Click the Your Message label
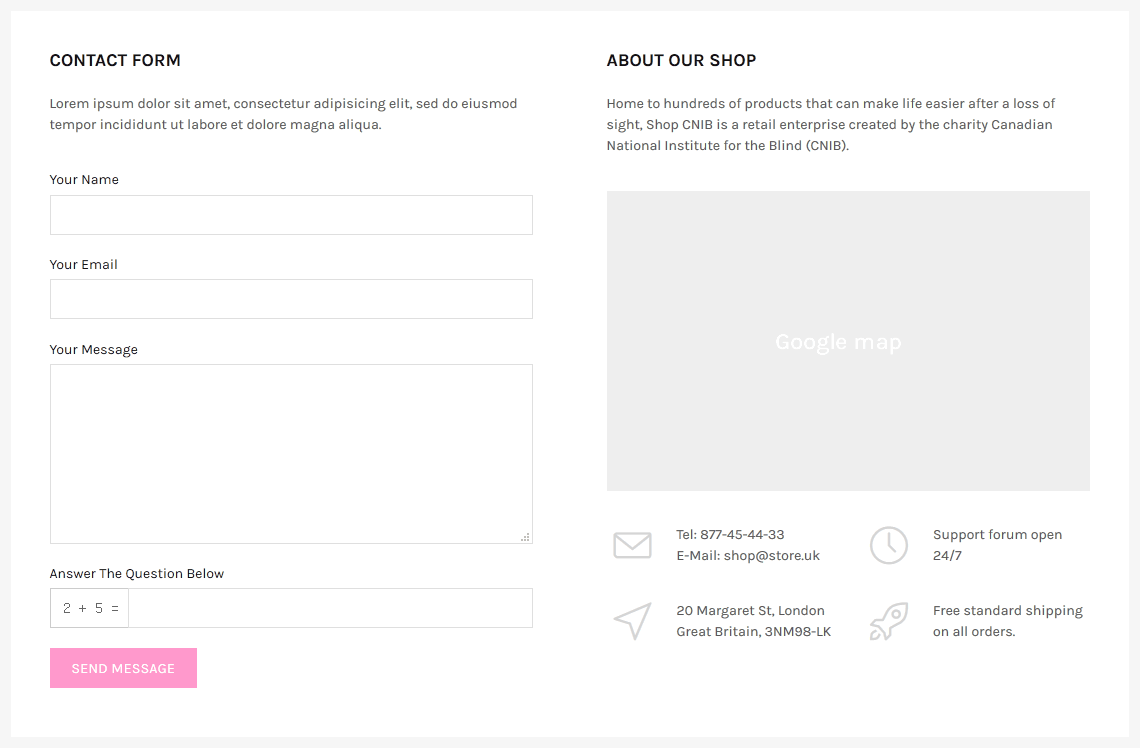Viewport: 1140px width, 748px height. (x=94, y=350)
